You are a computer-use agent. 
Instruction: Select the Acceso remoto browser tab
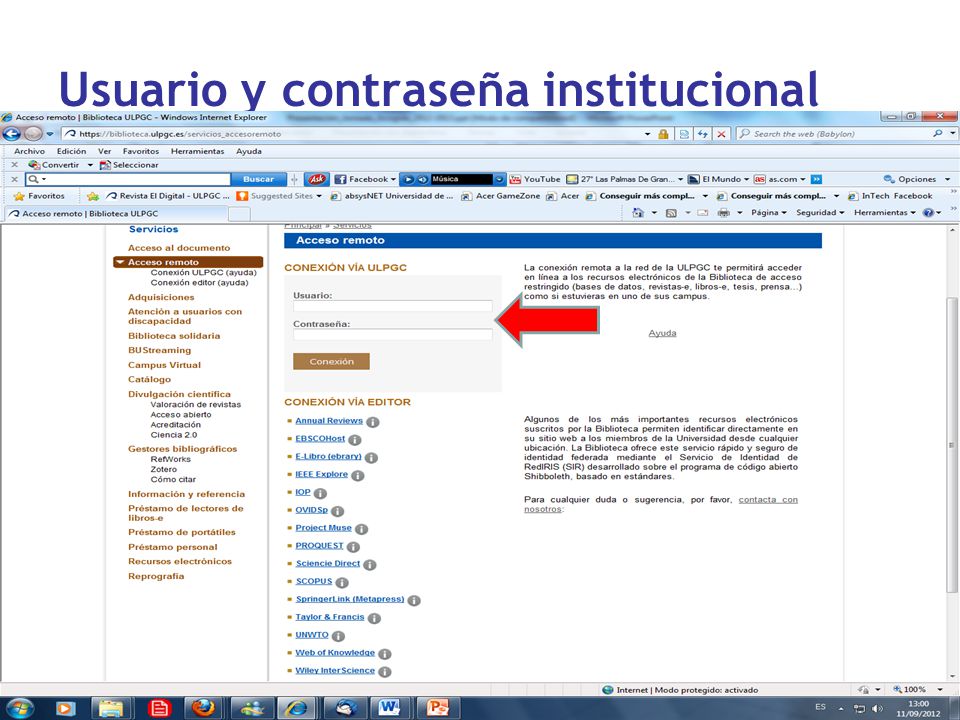(x=116, y=213)
